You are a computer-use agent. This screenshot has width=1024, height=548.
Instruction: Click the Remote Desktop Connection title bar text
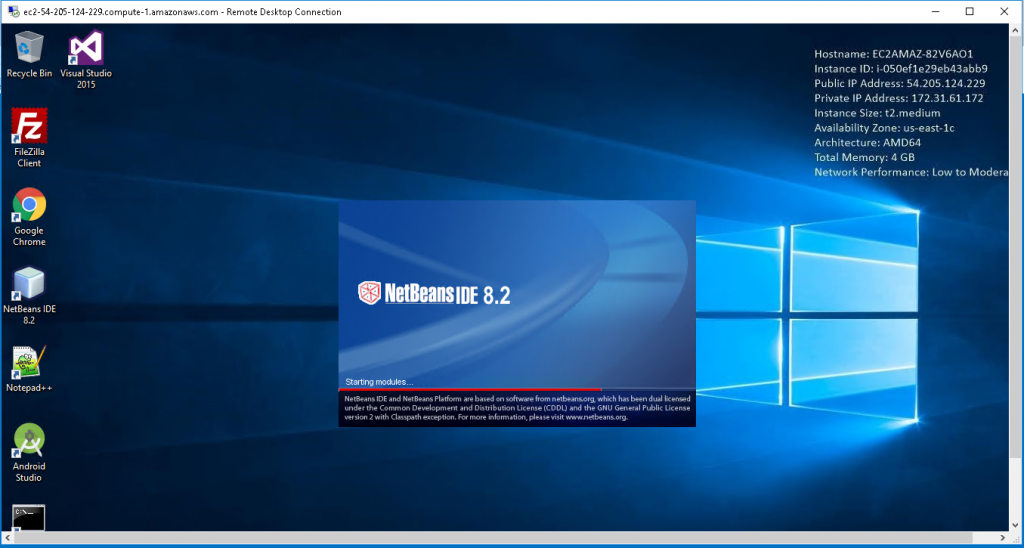click(x=182, y=12)
